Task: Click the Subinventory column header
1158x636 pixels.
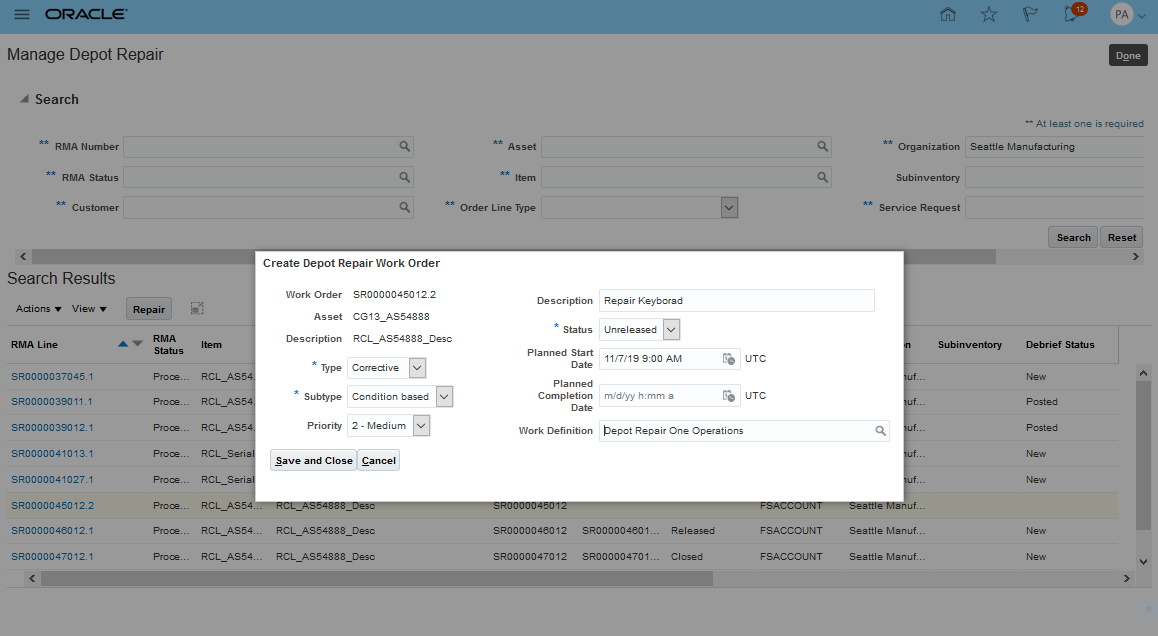Action: [x=970, y=344]
